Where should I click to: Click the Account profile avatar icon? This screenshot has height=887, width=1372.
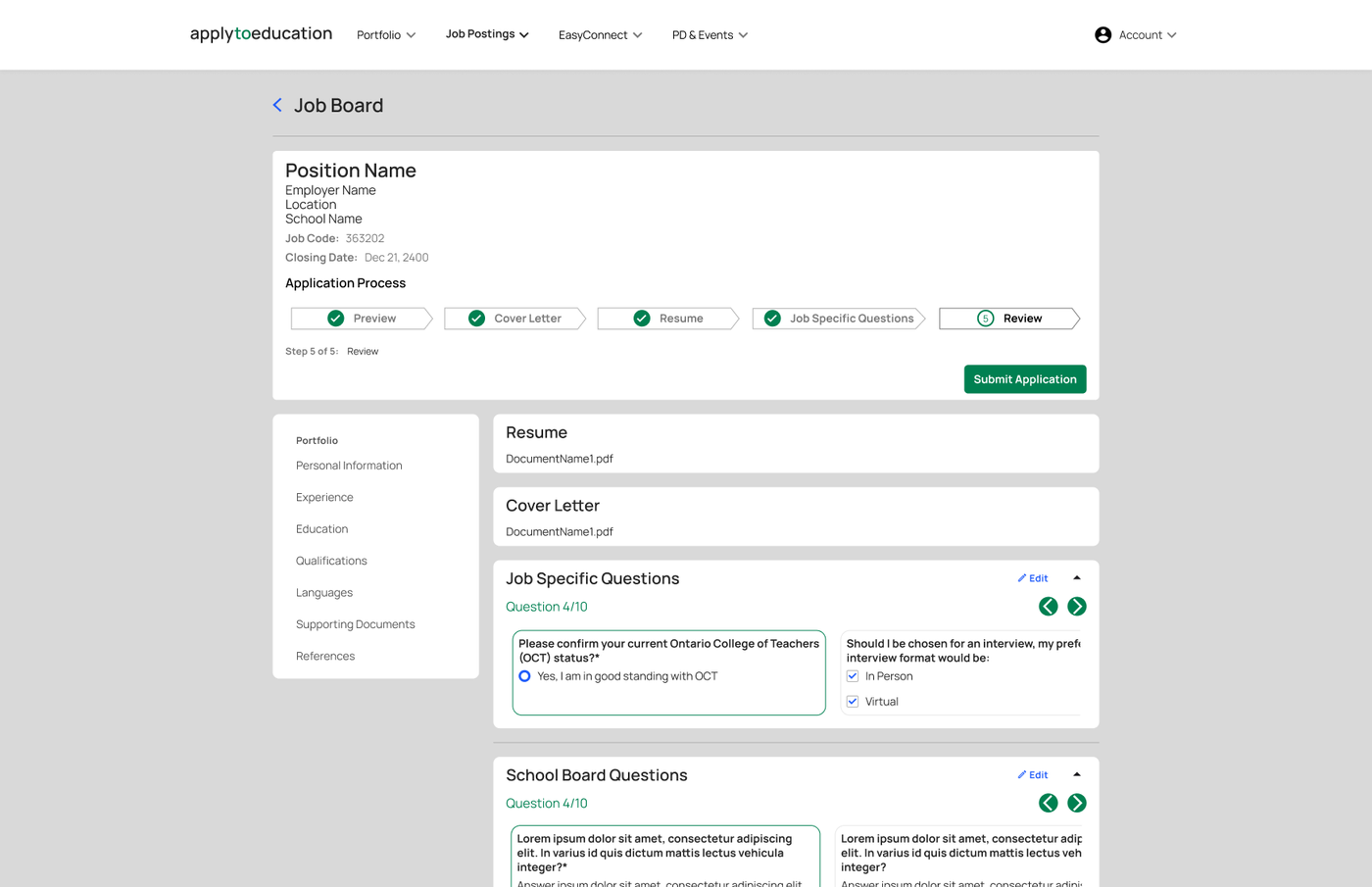pyautogui.click(x=1102, y=35)
